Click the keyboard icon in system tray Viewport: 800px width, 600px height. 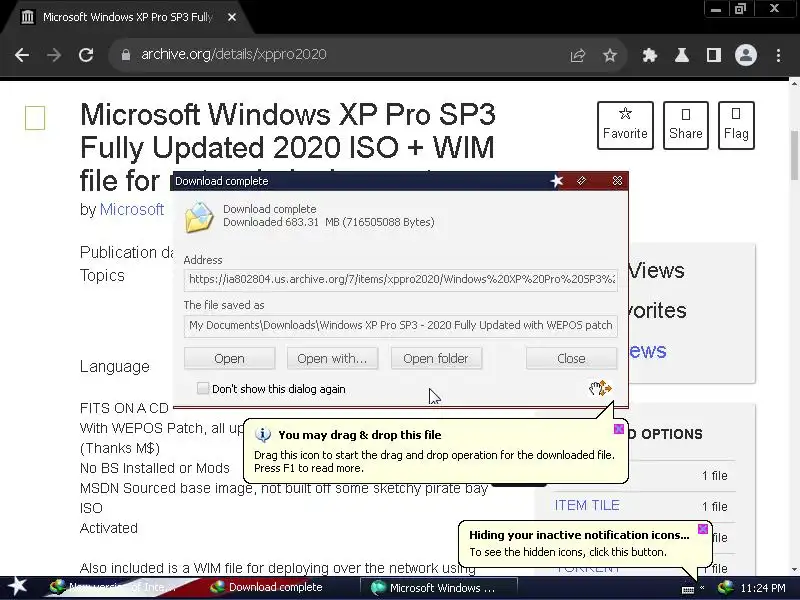click(688, 589)
